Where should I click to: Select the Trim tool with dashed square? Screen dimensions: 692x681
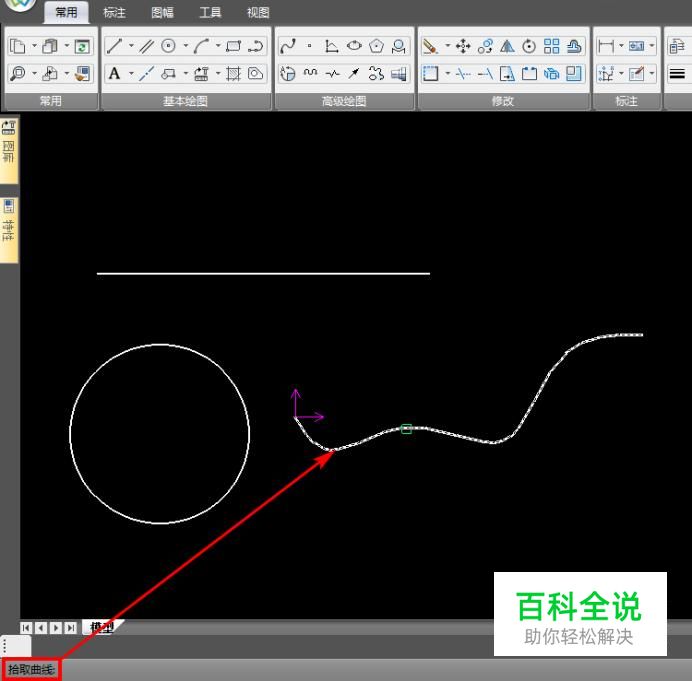[430, 73]
